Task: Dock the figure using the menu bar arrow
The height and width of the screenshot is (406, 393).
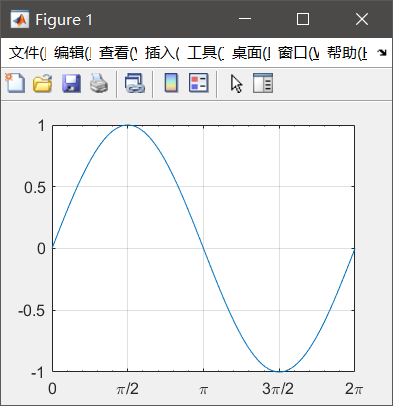Action: (x=382, y=52)
